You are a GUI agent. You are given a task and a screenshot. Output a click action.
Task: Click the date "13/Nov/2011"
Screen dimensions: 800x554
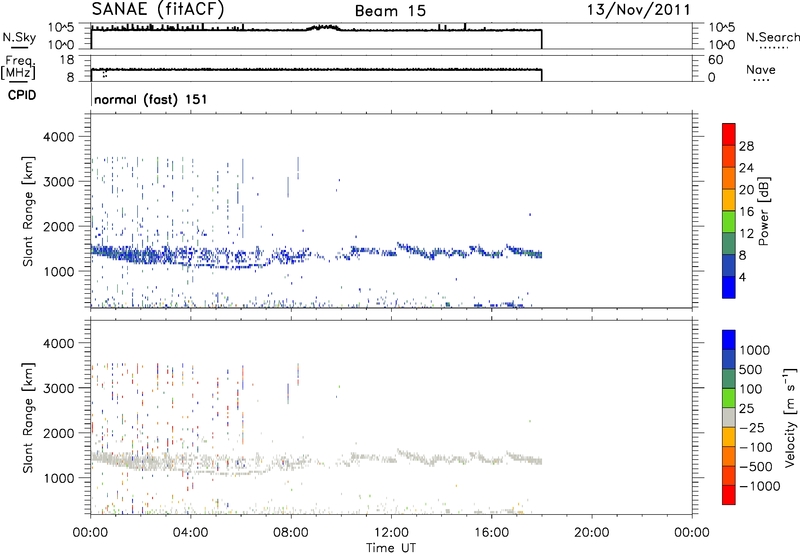pyautogui.click(x=639, y=10)
